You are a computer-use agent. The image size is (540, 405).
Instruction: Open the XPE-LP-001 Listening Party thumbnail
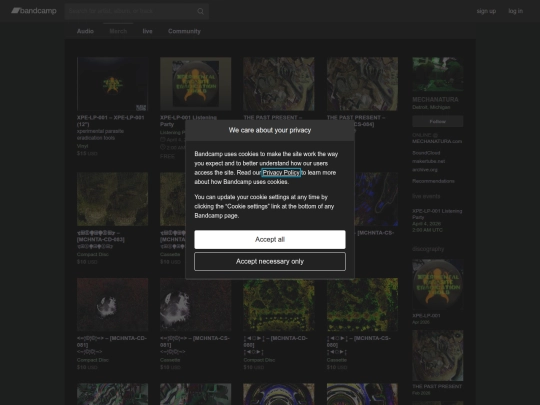195,84
